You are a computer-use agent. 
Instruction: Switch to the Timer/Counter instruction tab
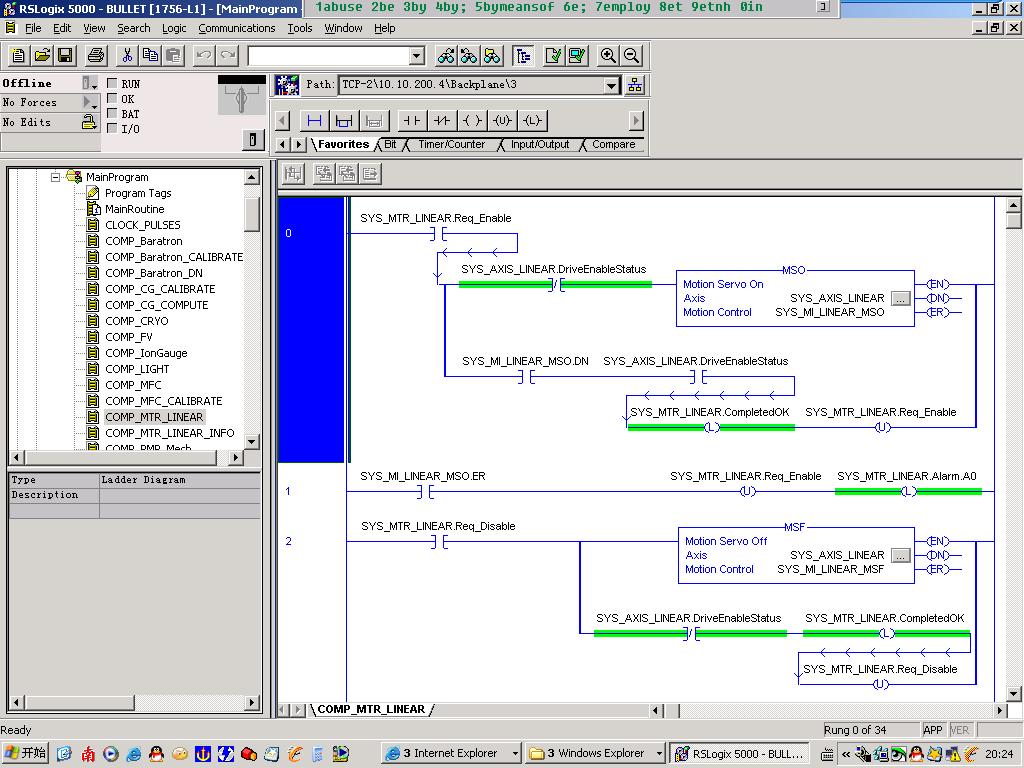[x=451, y=145]
